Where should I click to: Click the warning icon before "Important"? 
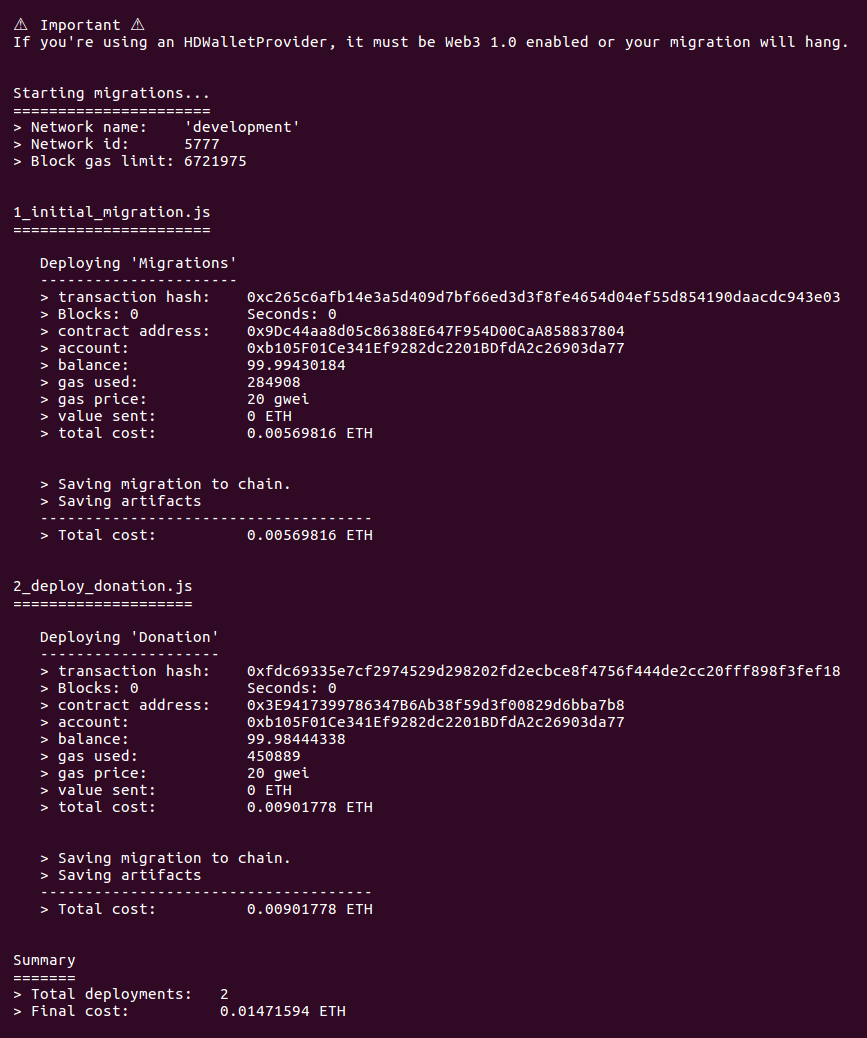tap(20, 25)
